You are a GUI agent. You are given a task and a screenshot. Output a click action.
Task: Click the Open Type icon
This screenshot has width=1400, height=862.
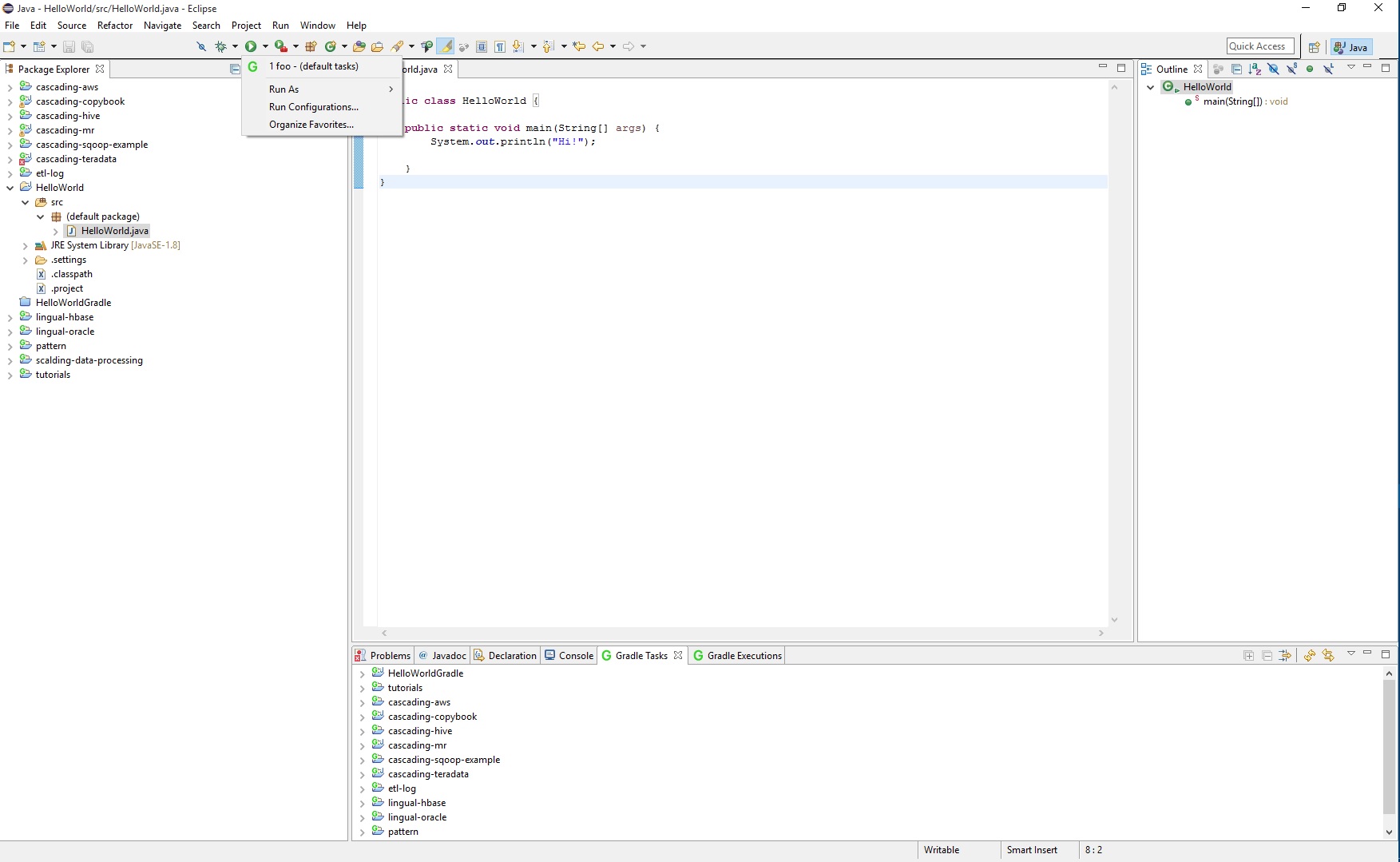click(x=359, y=46)
